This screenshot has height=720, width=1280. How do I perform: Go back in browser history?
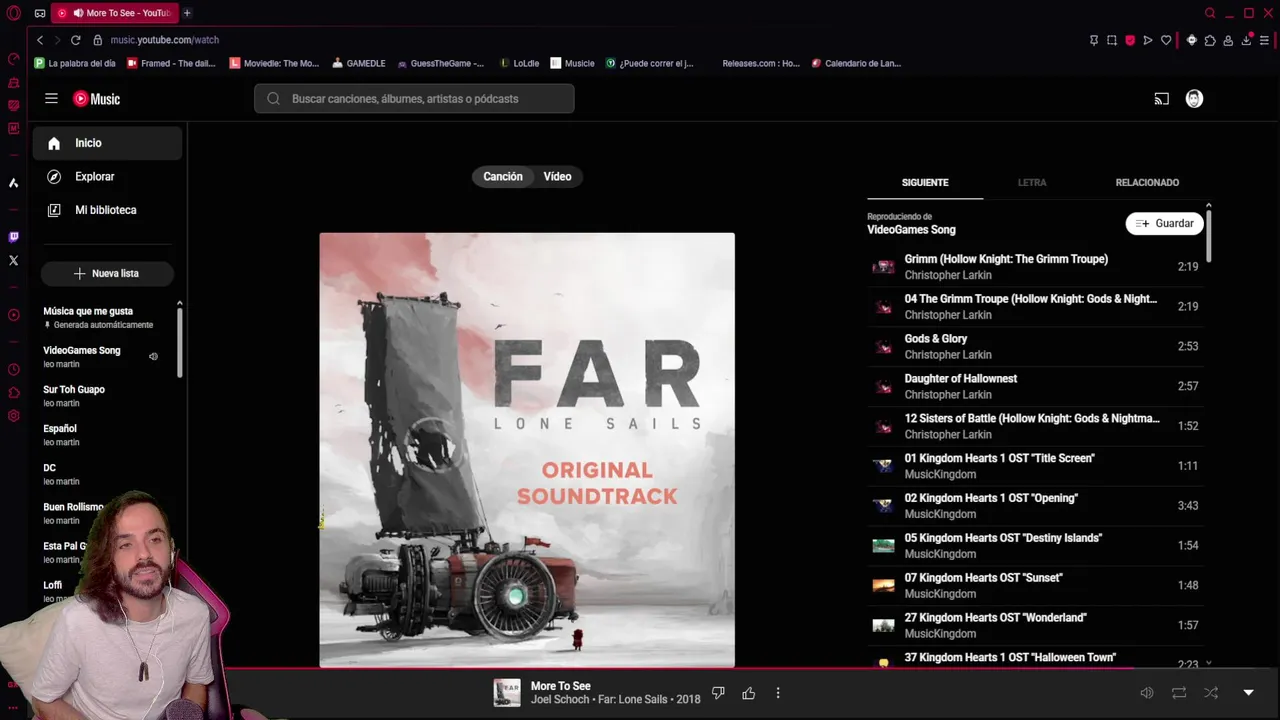pyautogui.click(x=40, y=40)
